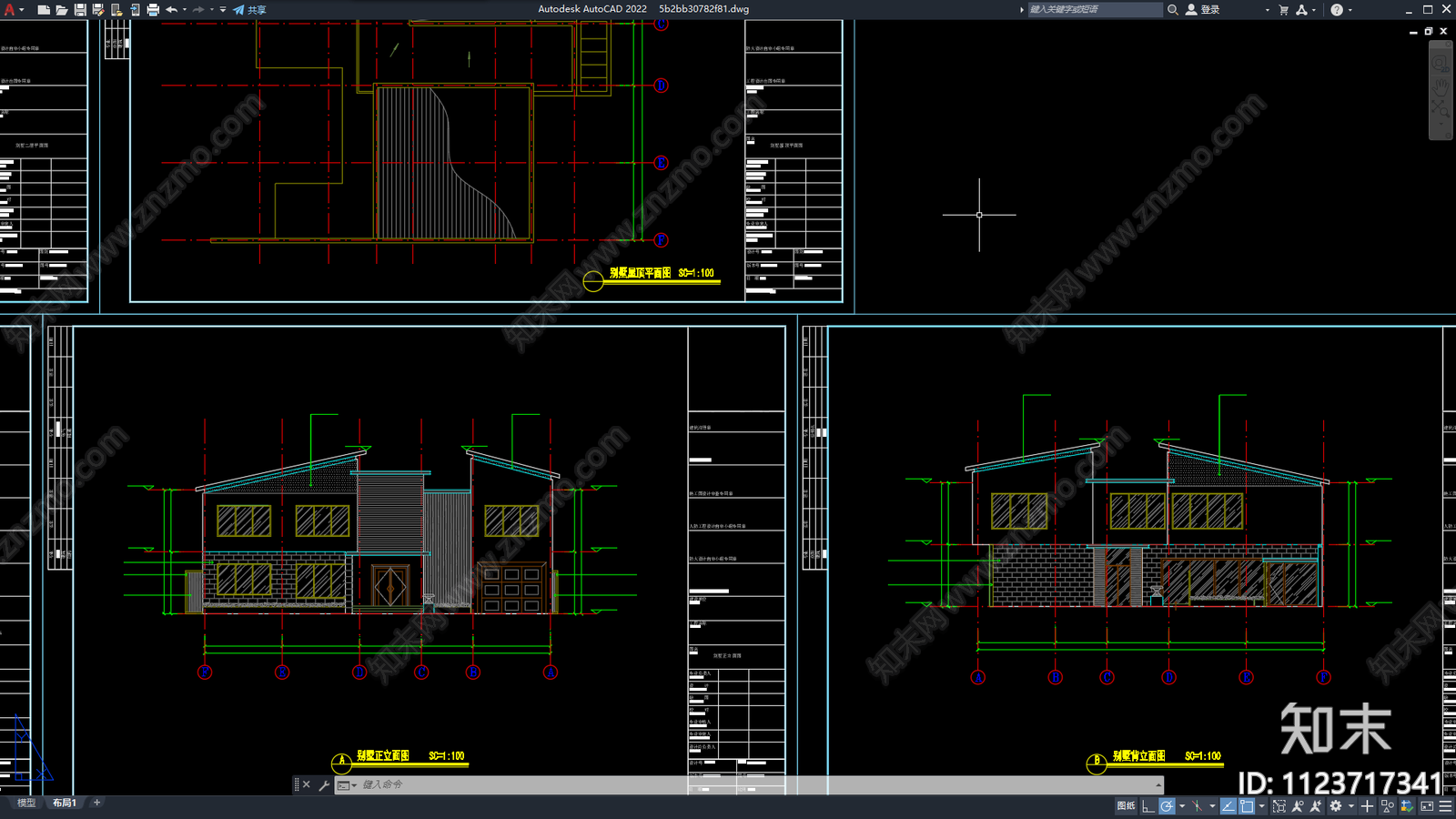
Task: Save the drawing with the floppy disk icon
Action: click(80, 9)
